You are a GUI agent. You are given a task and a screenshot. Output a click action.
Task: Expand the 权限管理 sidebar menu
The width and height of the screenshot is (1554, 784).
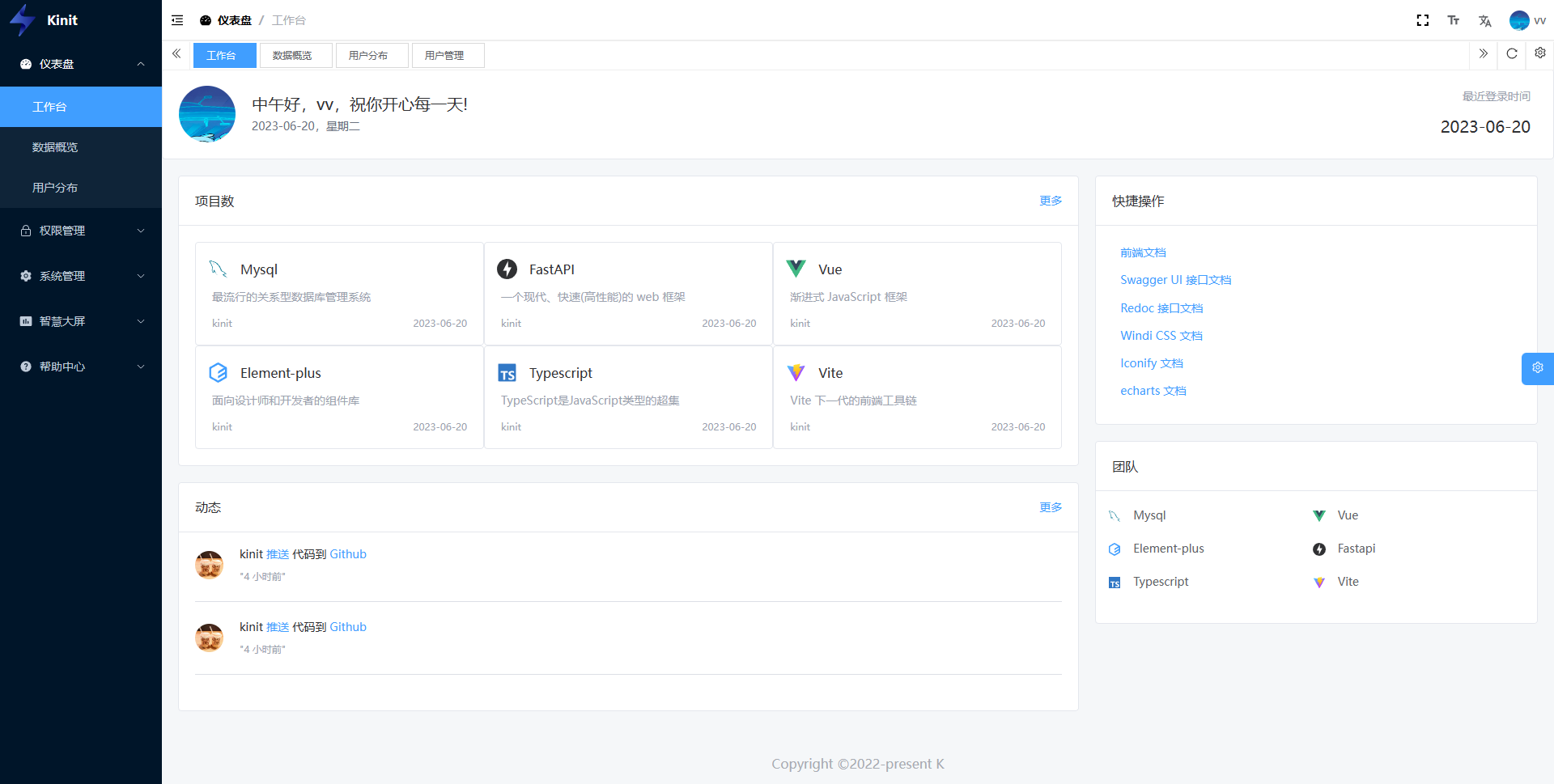coord(81,231)
